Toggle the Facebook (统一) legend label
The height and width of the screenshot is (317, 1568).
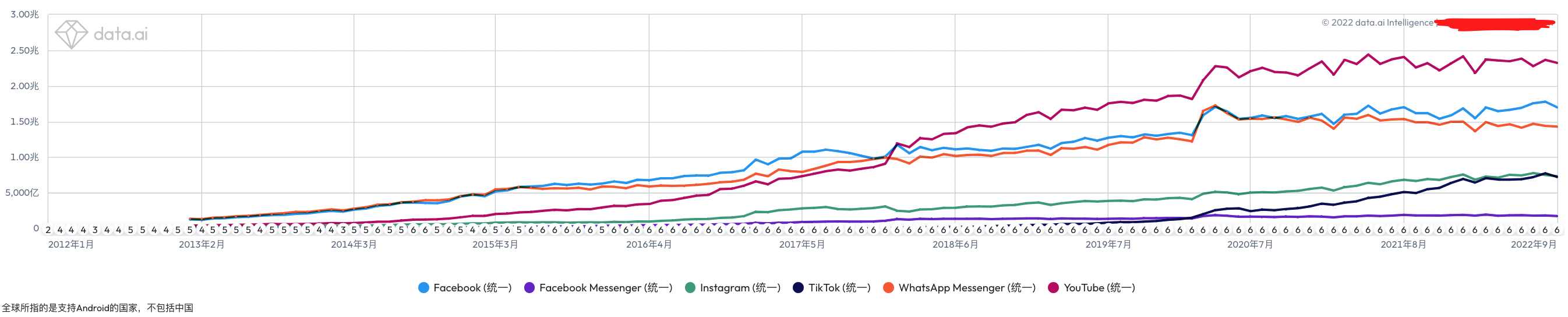[x=472, y=288]
